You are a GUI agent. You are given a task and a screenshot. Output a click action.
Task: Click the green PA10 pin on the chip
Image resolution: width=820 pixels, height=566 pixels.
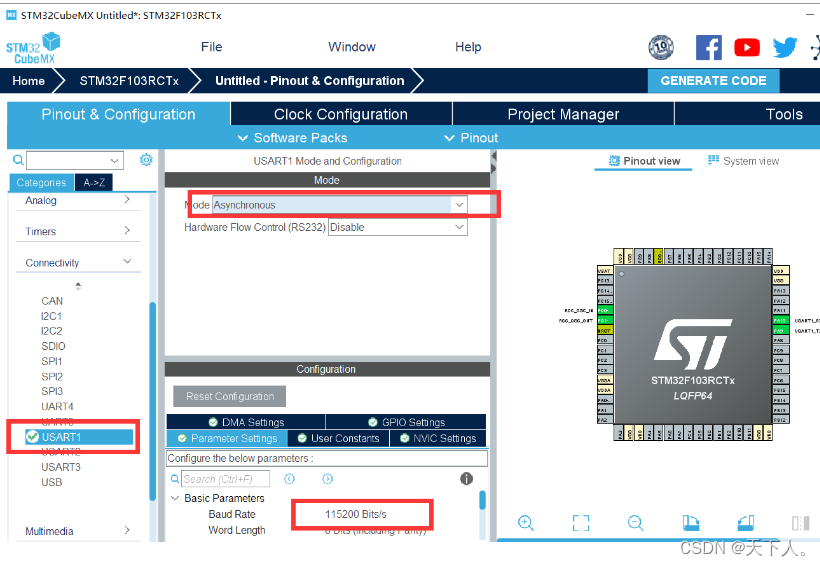coord(780,320)
